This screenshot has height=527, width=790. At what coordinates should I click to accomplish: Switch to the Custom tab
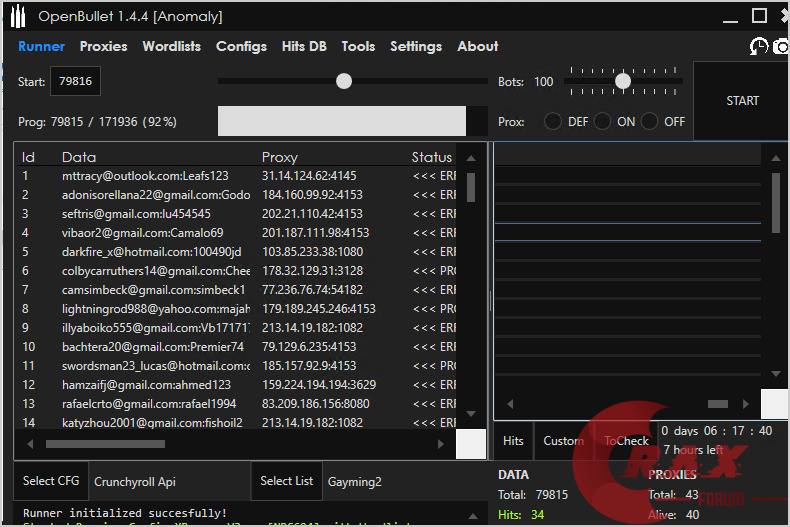(563, 441)
